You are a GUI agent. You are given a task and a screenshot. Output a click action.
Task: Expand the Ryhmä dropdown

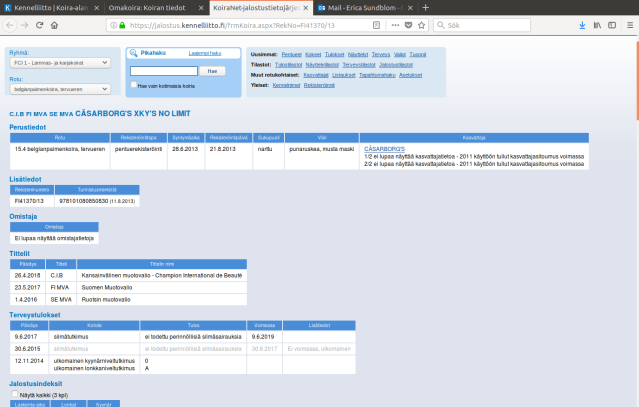(61, 62)
